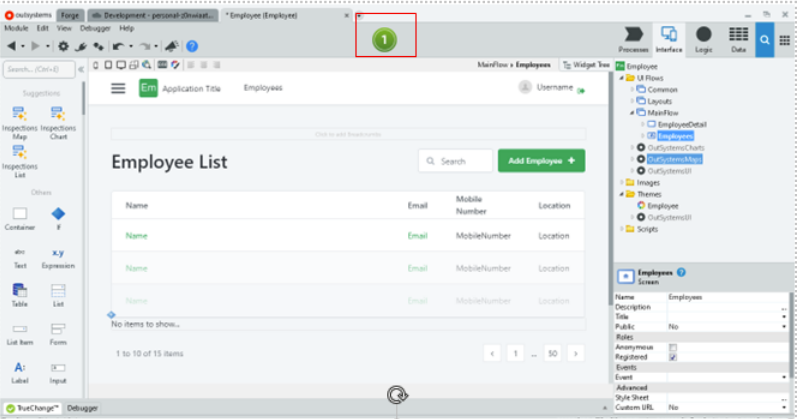
Task: Expand the Scripts folder
Action: [x=622, y=229]
